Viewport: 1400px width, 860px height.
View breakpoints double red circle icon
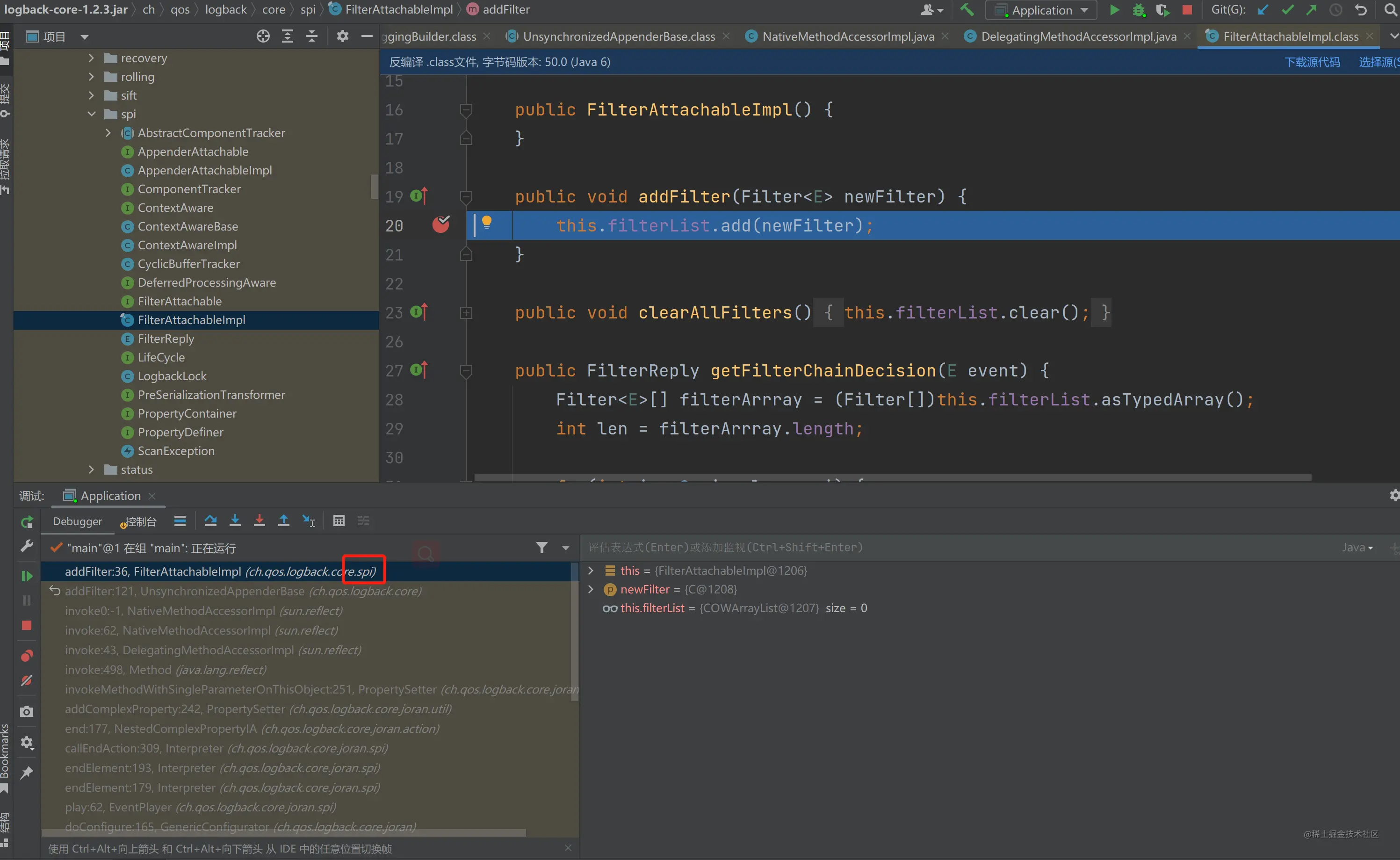[27, 656]
